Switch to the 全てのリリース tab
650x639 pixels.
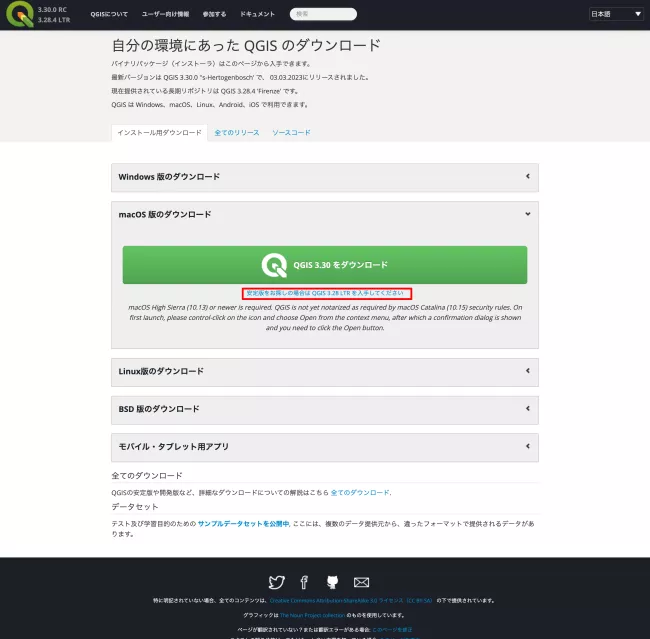237,133
